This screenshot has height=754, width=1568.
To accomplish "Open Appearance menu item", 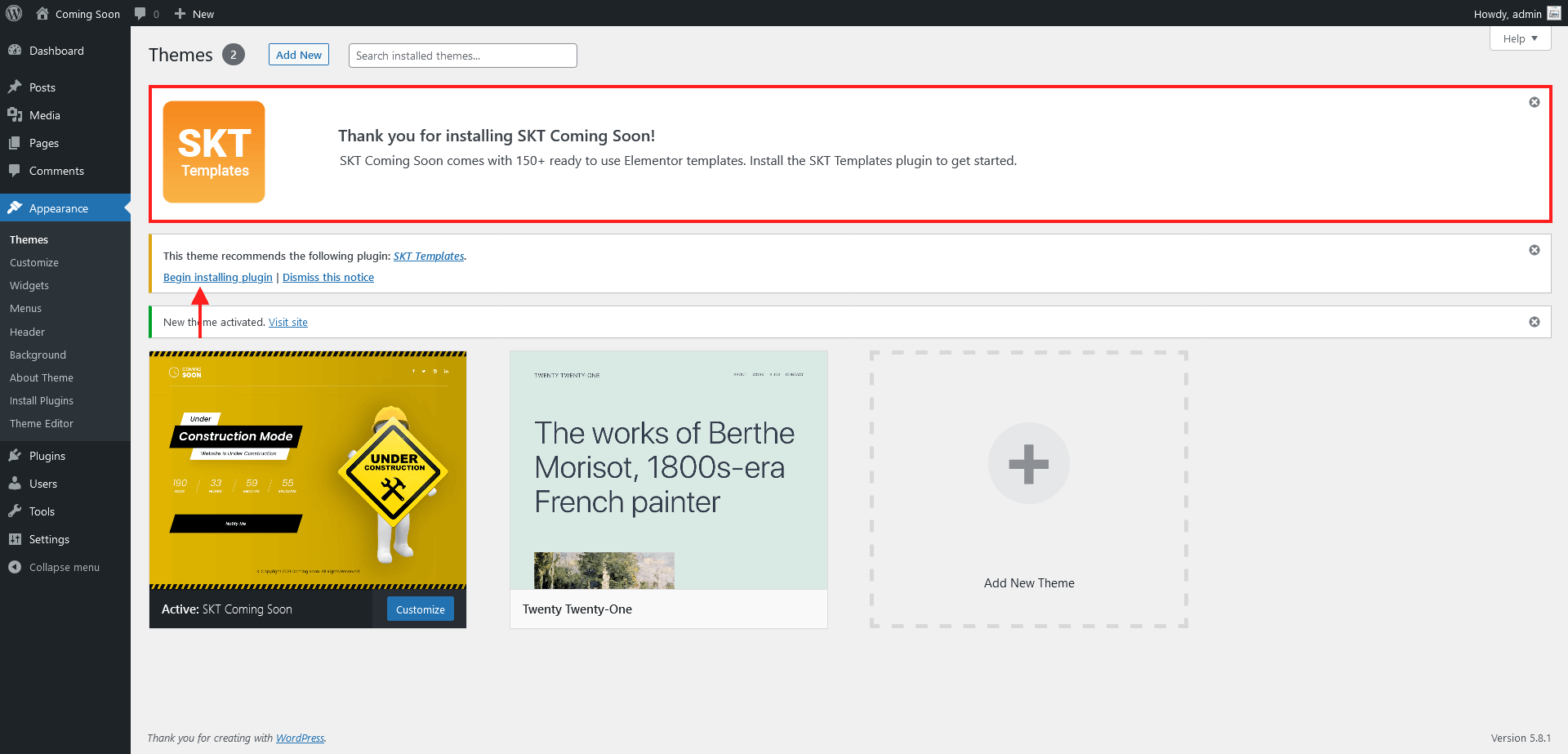I will pos(65,207).
